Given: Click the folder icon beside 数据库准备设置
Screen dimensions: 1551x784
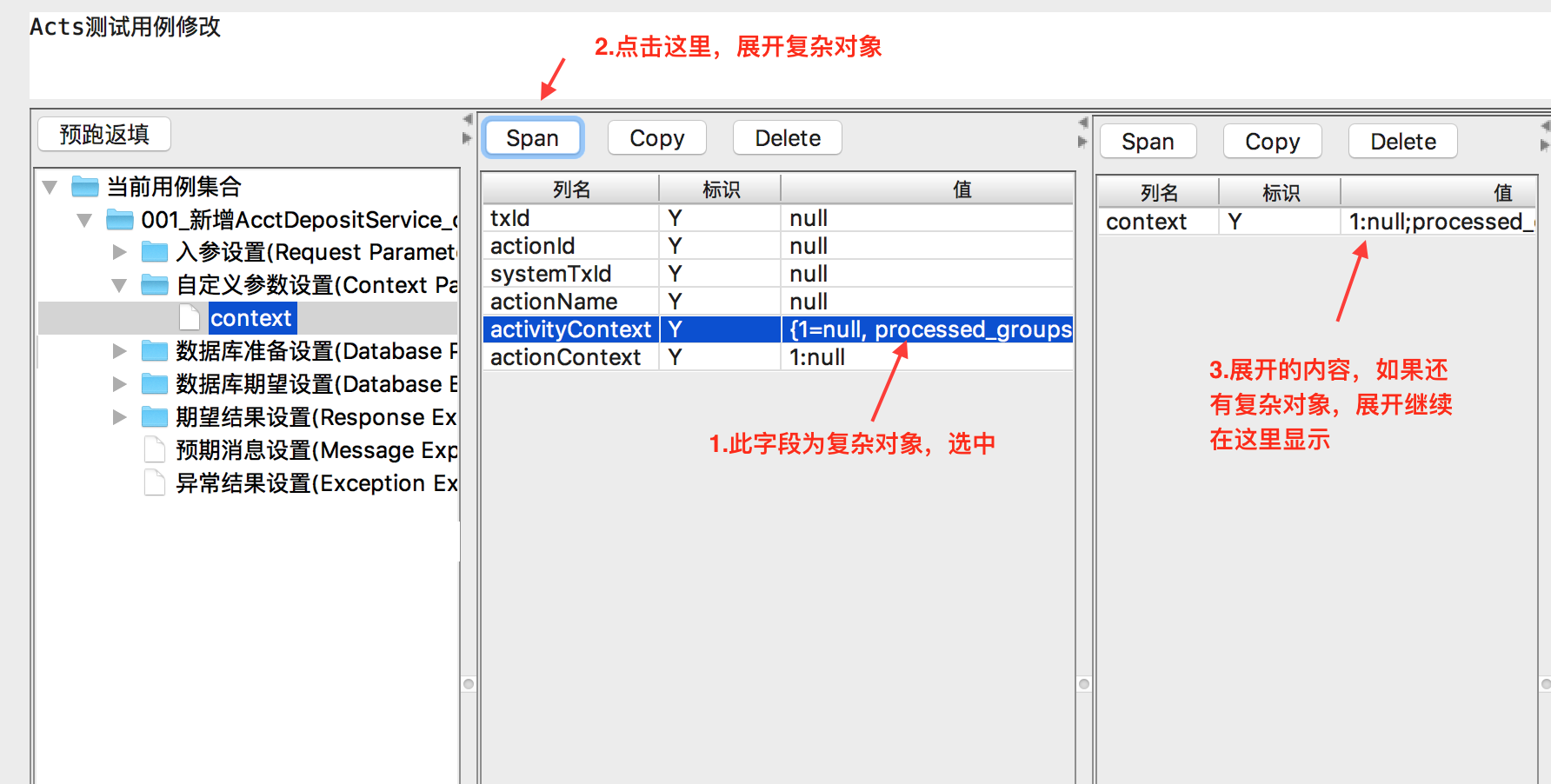Looking at the screenshot, I should coord(154,351).
